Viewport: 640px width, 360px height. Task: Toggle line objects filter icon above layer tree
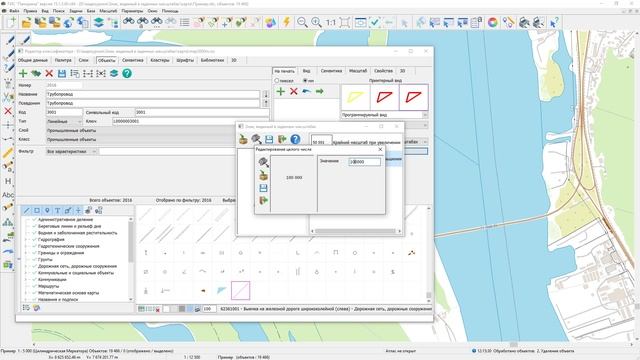[x=27, y=211]
